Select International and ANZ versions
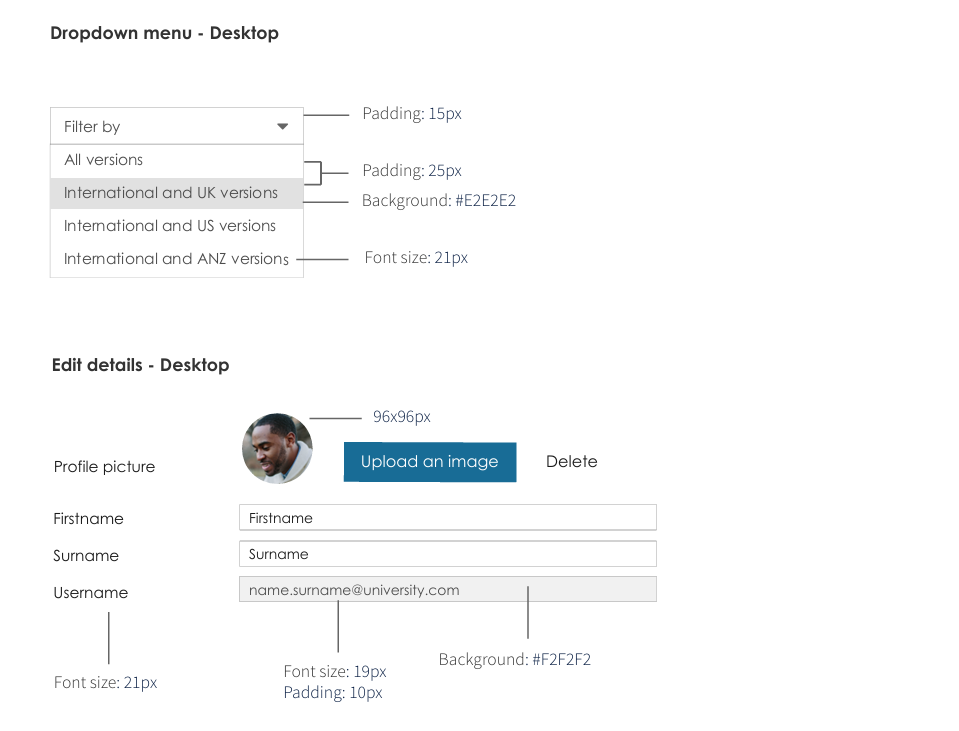The width and height of the screenshot is (959, 731). pyautogui.click(x=176, y=259)
